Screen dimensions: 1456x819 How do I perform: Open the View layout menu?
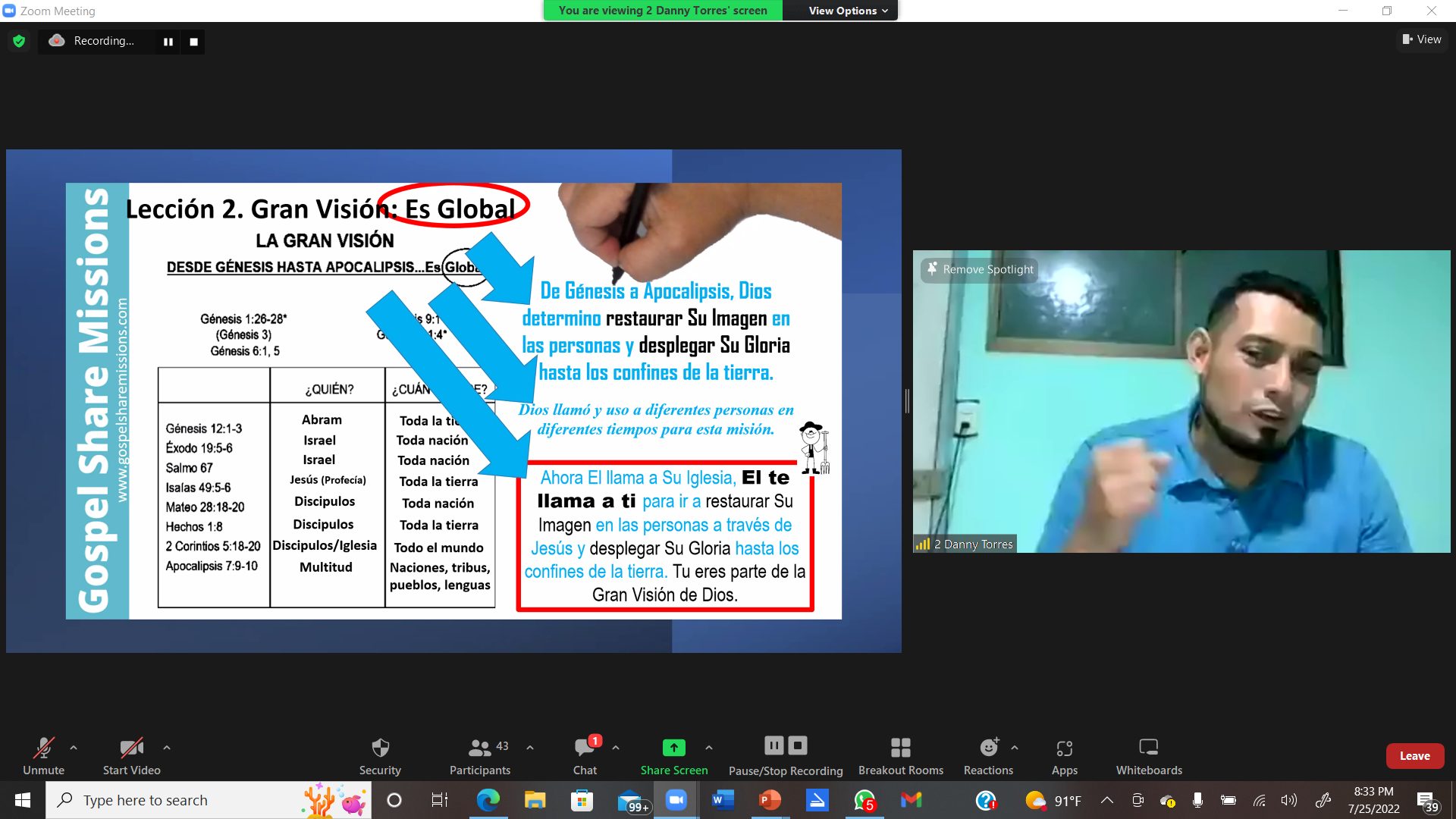(1422, 39)
